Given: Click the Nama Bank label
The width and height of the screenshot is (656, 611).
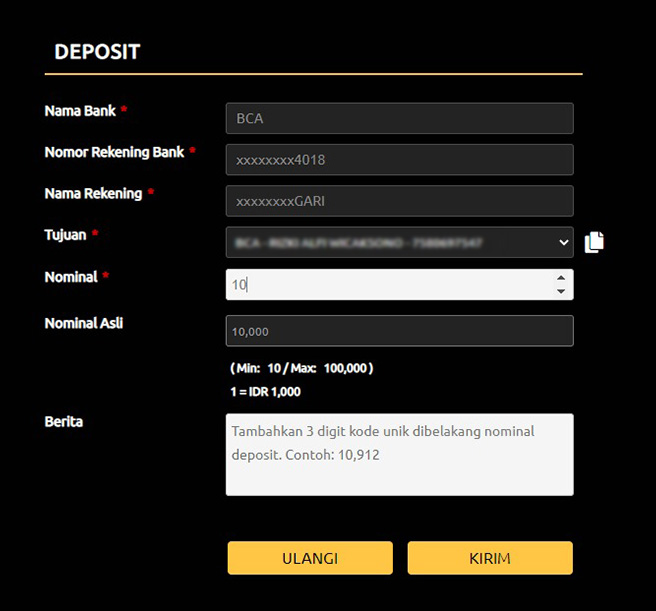Looking at the screenshot, I should [80, 111].
